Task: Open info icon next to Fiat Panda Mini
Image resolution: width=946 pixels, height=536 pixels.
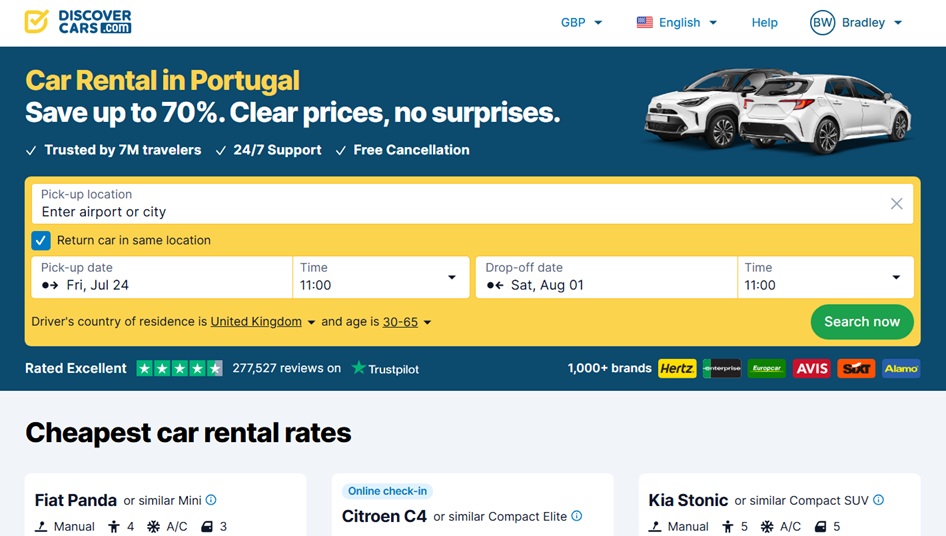Action: pyautogui.click(x=211, y=500)
